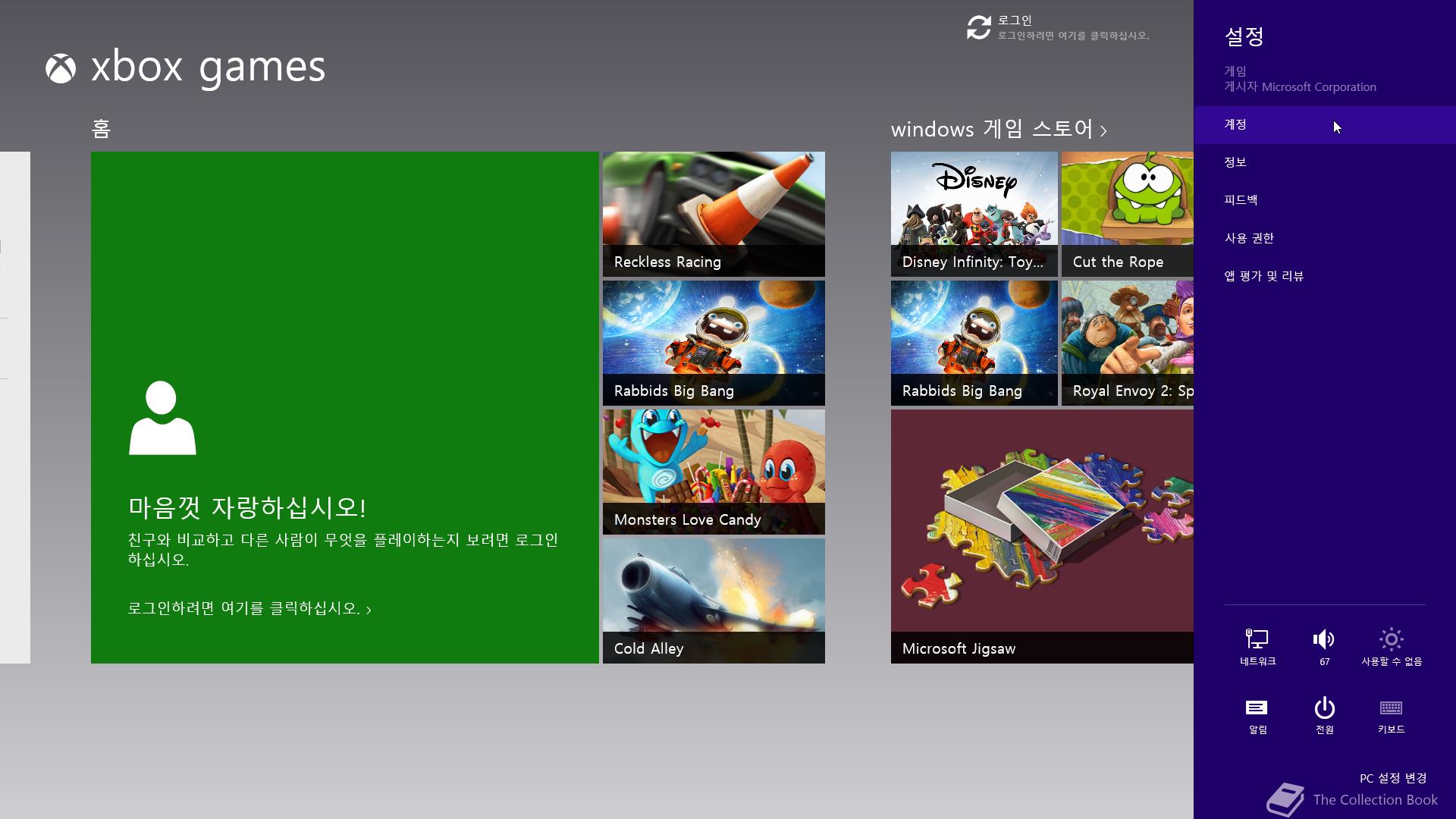Select the 계정 (Account) settings entry
Image resolution: width=1456 pixels, height=819 pixels.
click(x=1325, y=124)
